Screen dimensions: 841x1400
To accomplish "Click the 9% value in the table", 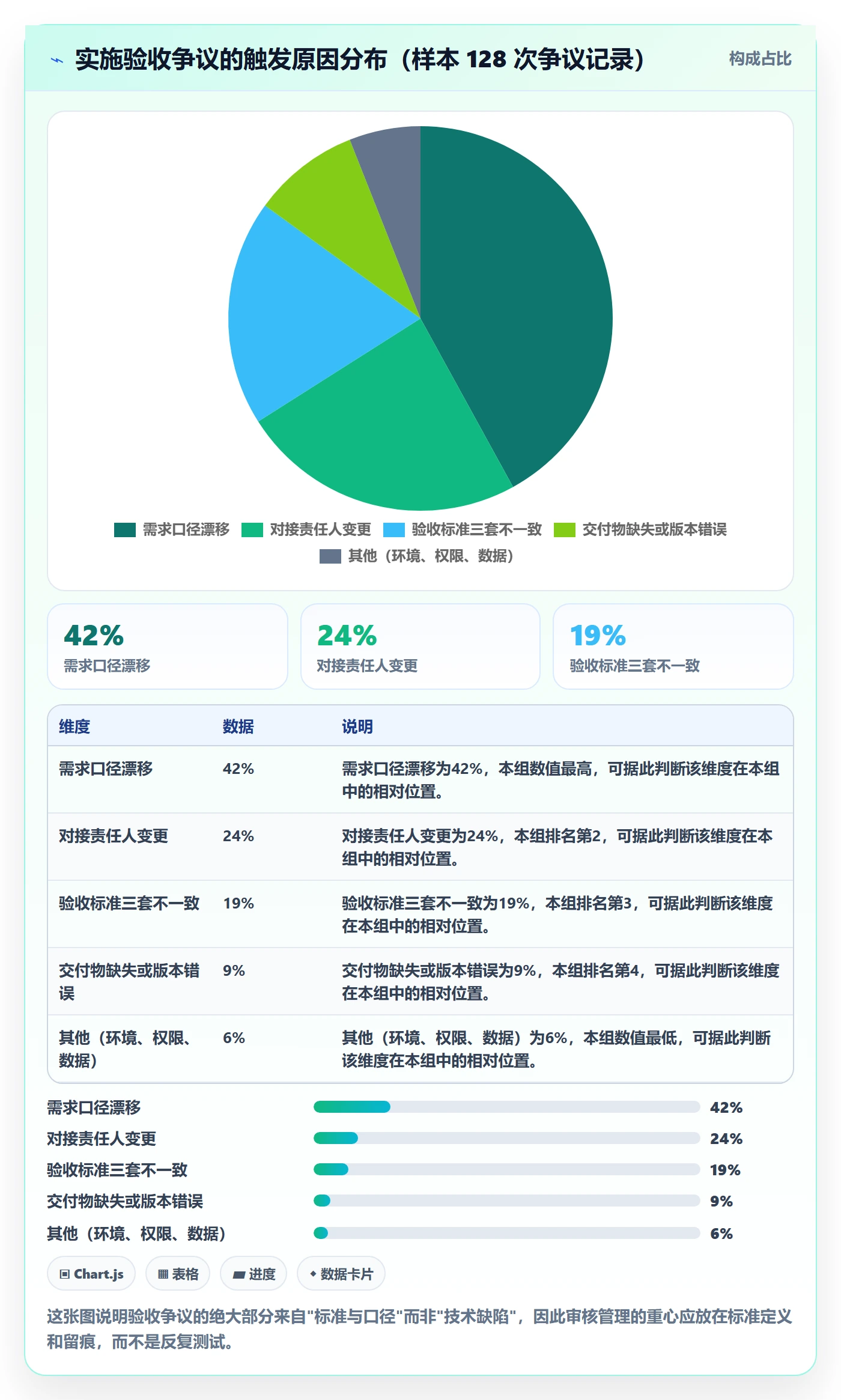I will [234, 970].
